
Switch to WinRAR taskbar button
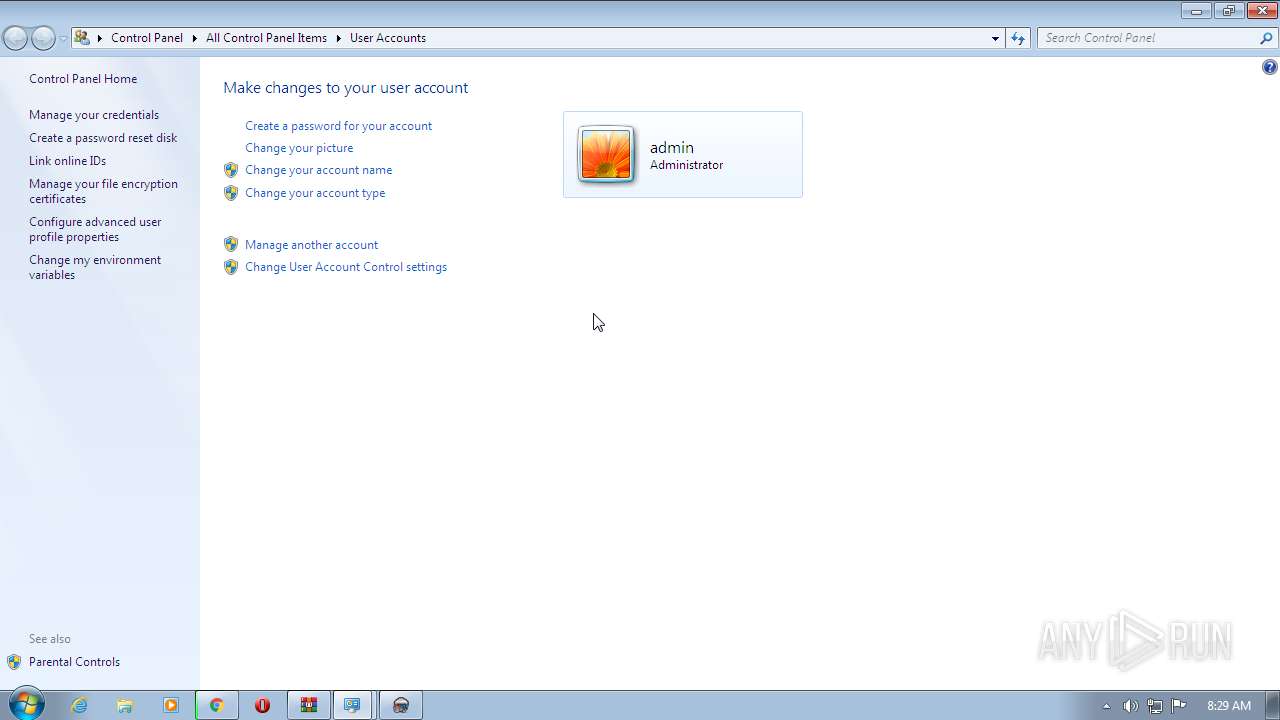point(309,705)
